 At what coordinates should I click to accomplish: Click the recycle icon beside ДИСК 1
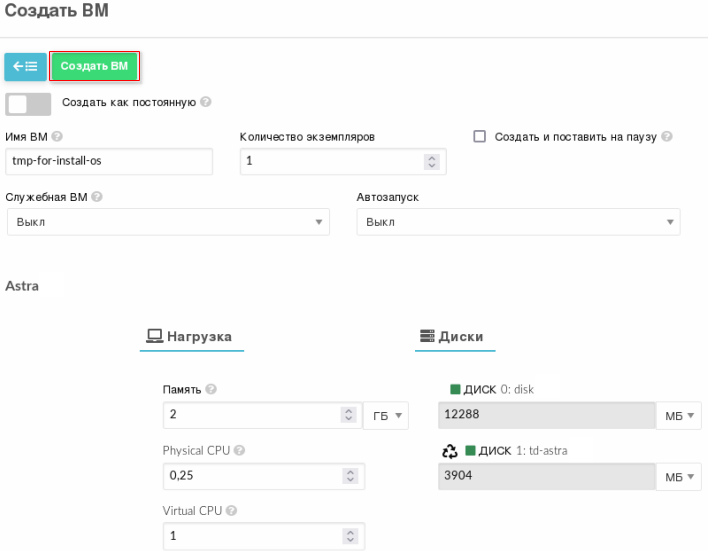coord(449,451)
